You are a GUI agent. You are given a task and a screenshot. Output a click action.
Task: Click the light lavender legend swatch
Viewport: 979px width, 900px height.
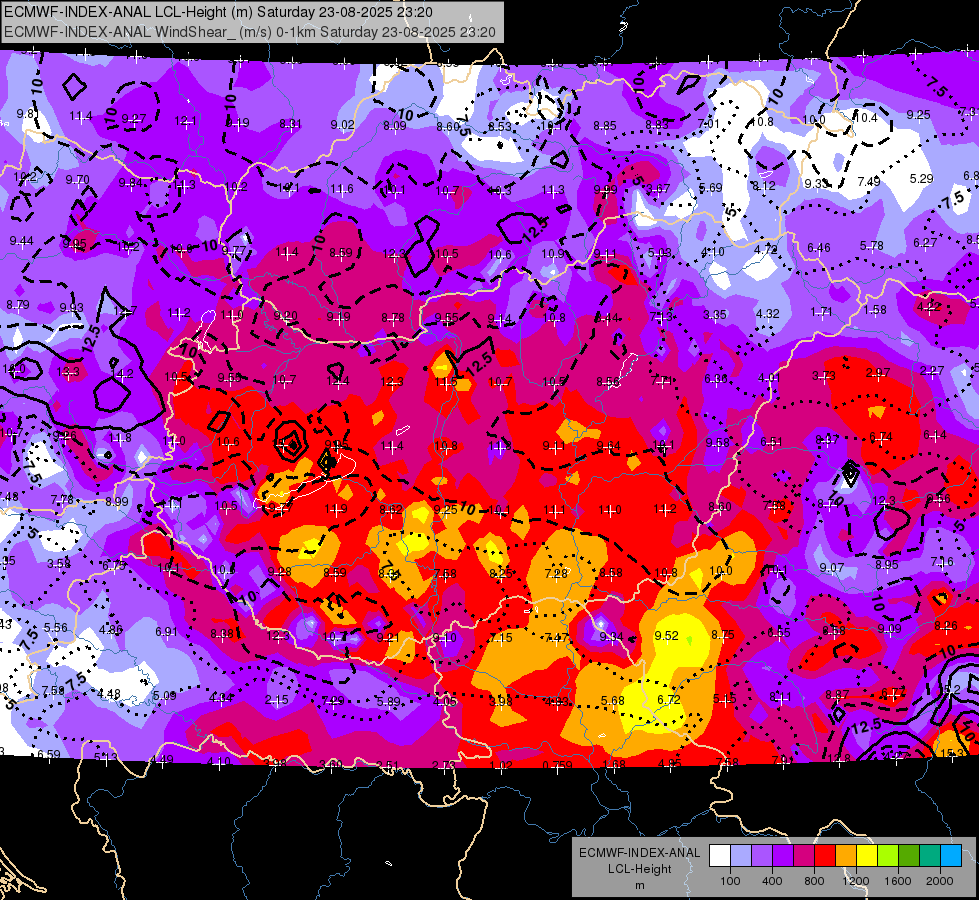[x=741, y=856]
